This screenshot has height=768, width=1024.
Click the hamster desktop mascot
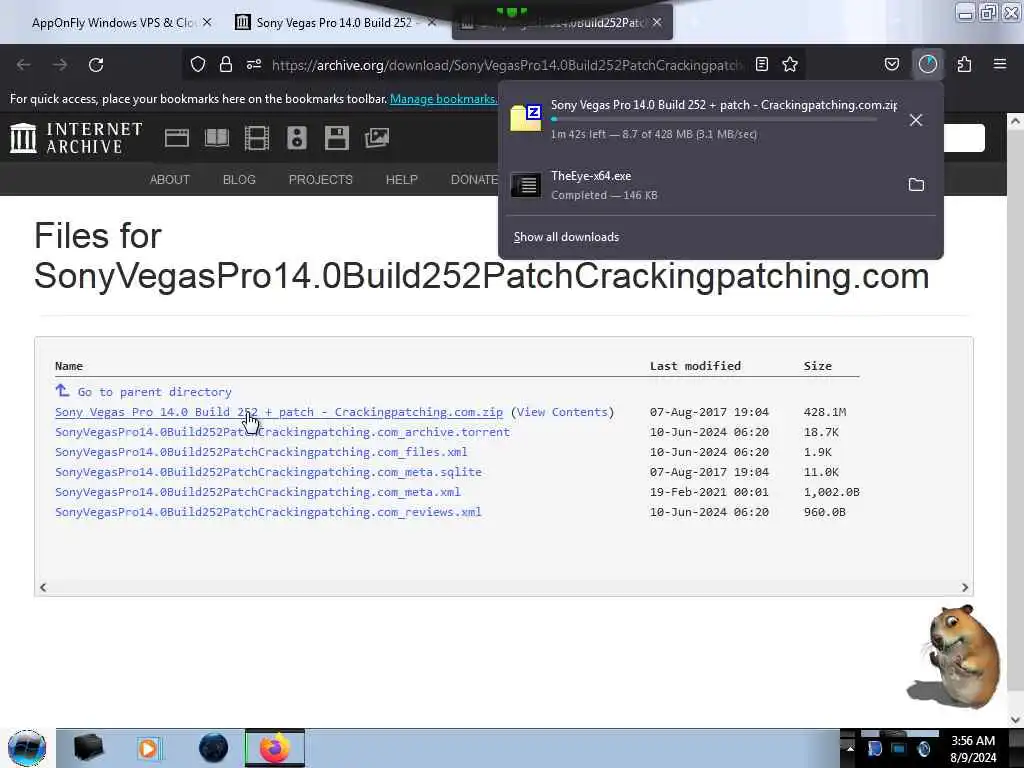(x=955, y=657)
